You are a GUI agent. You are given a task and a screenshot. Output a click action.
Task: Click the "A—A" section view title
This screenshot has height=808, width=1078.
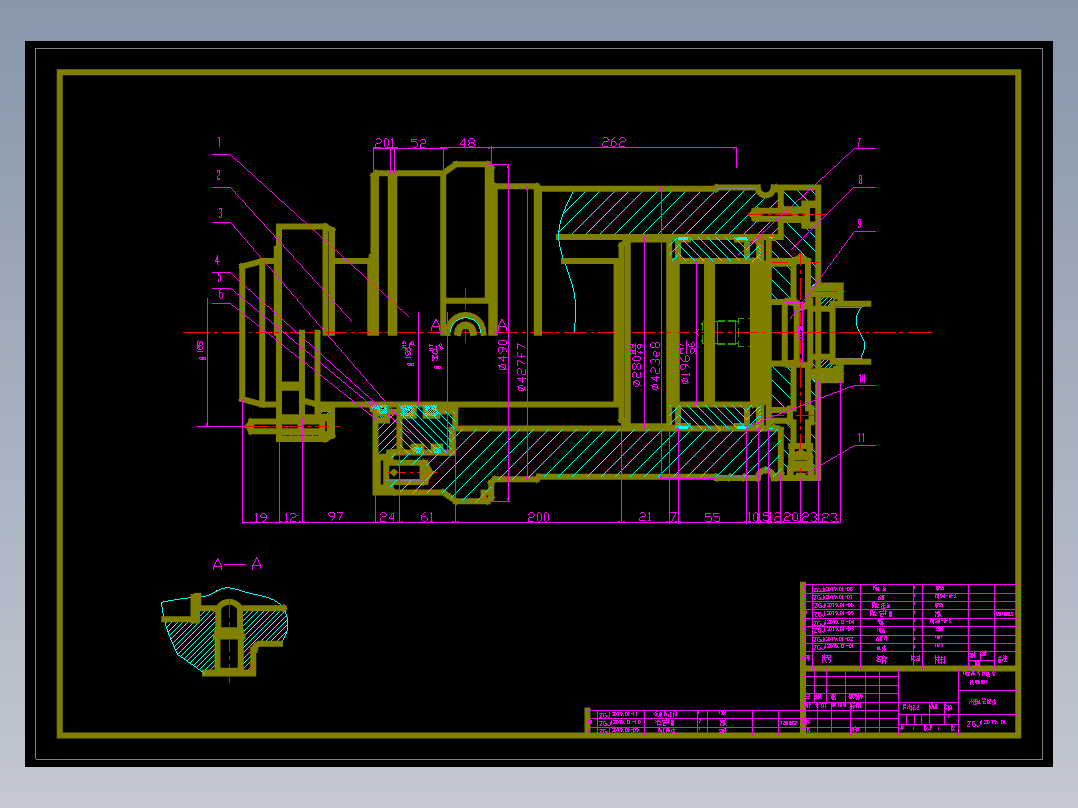[x=237, y=565]
